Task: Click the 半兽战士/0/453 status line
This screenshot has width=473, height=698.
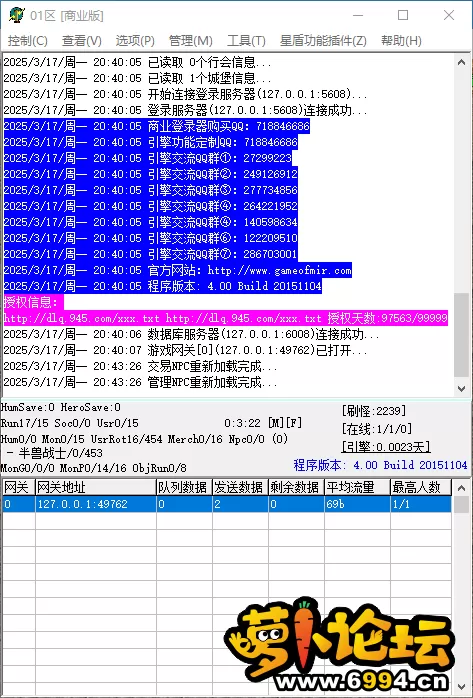Action: point(55,454)
